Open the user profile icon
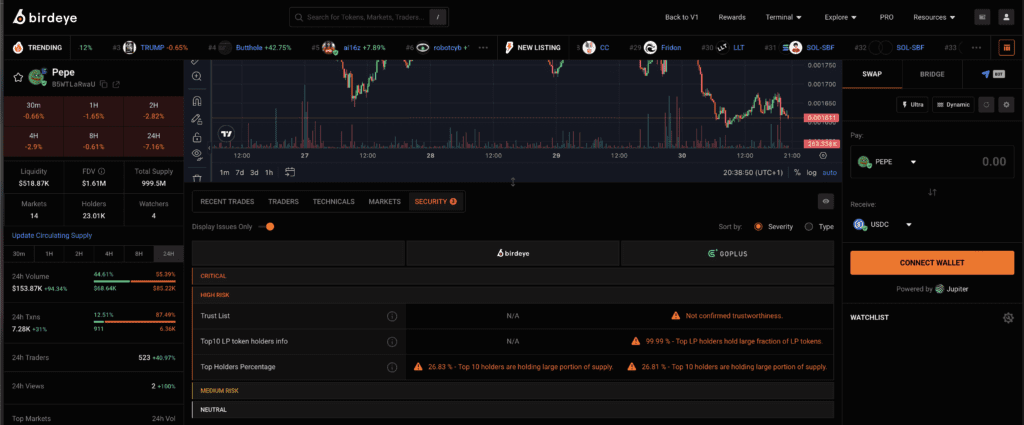This screenshot has height=425, width=1024. click(x=1007, y=17)
